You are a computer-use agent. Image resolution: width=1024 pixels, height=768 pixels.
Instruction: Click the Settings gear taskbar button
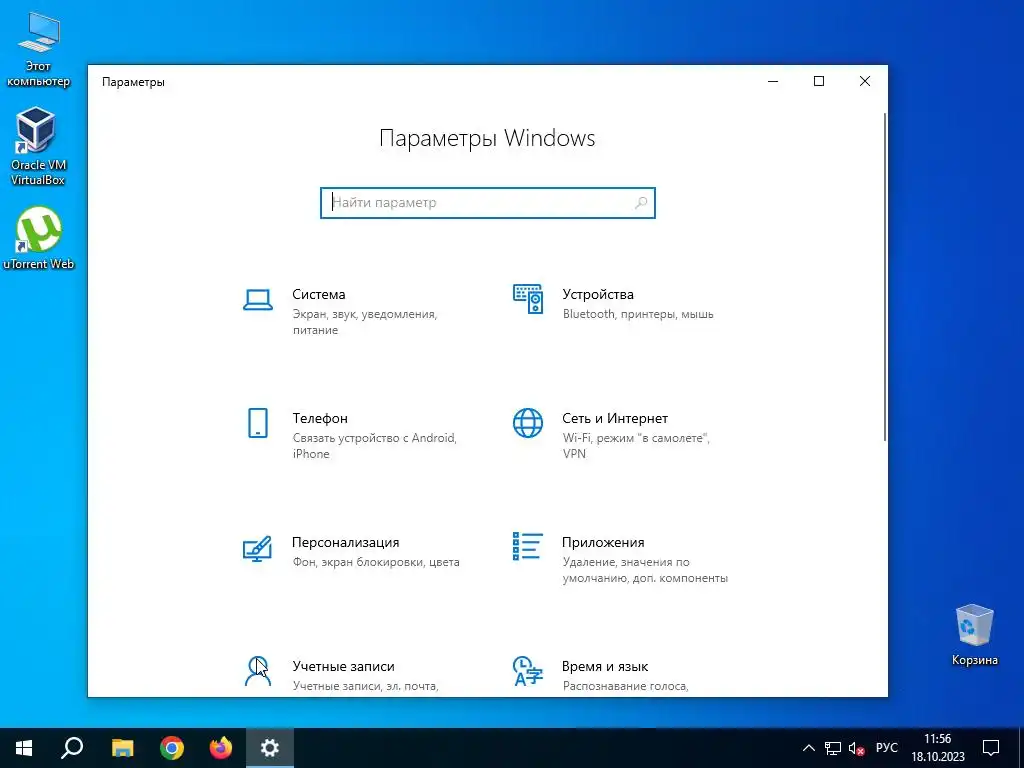(x=270, y=748)
